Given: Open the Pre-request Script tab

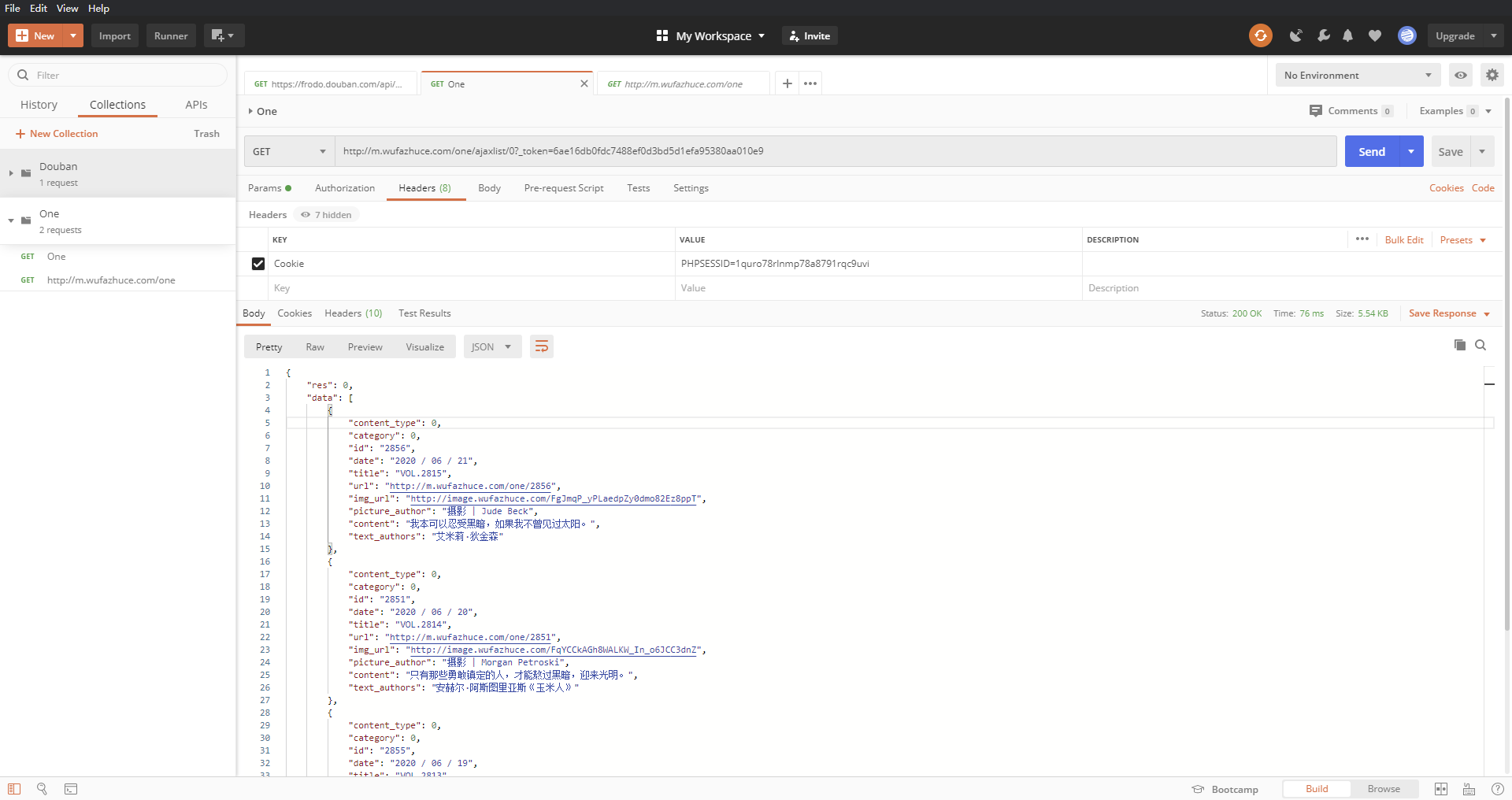Looking at the screenshot, I should pyautogui.click(x=564, y=187).
